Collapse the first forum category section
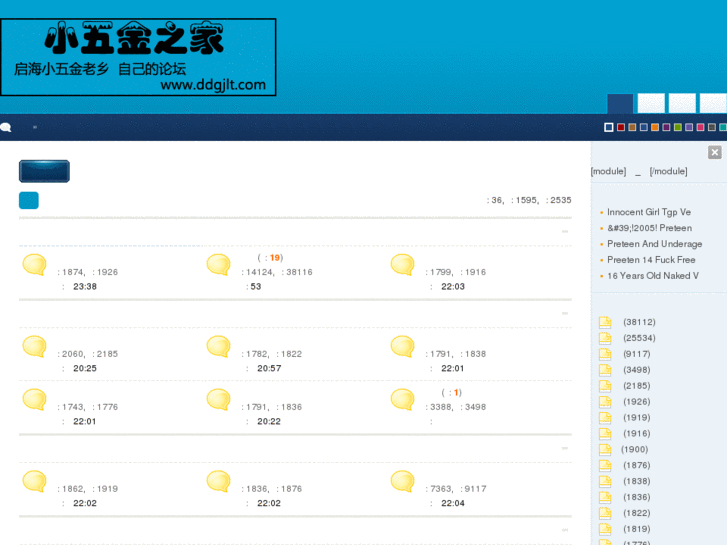This screenshot has width=727, height=545. [x=565, y=231]
